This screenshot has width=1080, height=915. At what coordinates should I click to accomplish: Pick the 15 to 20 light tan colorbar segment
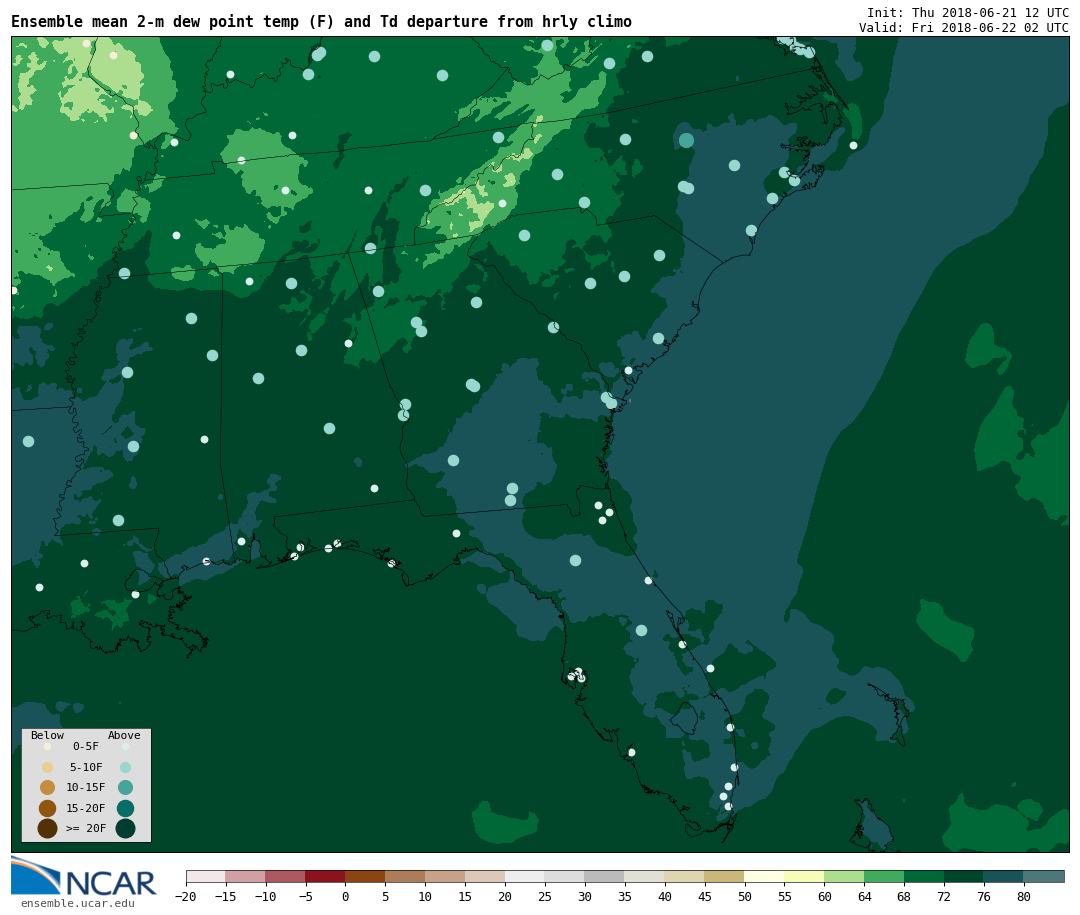click(486, 877)
